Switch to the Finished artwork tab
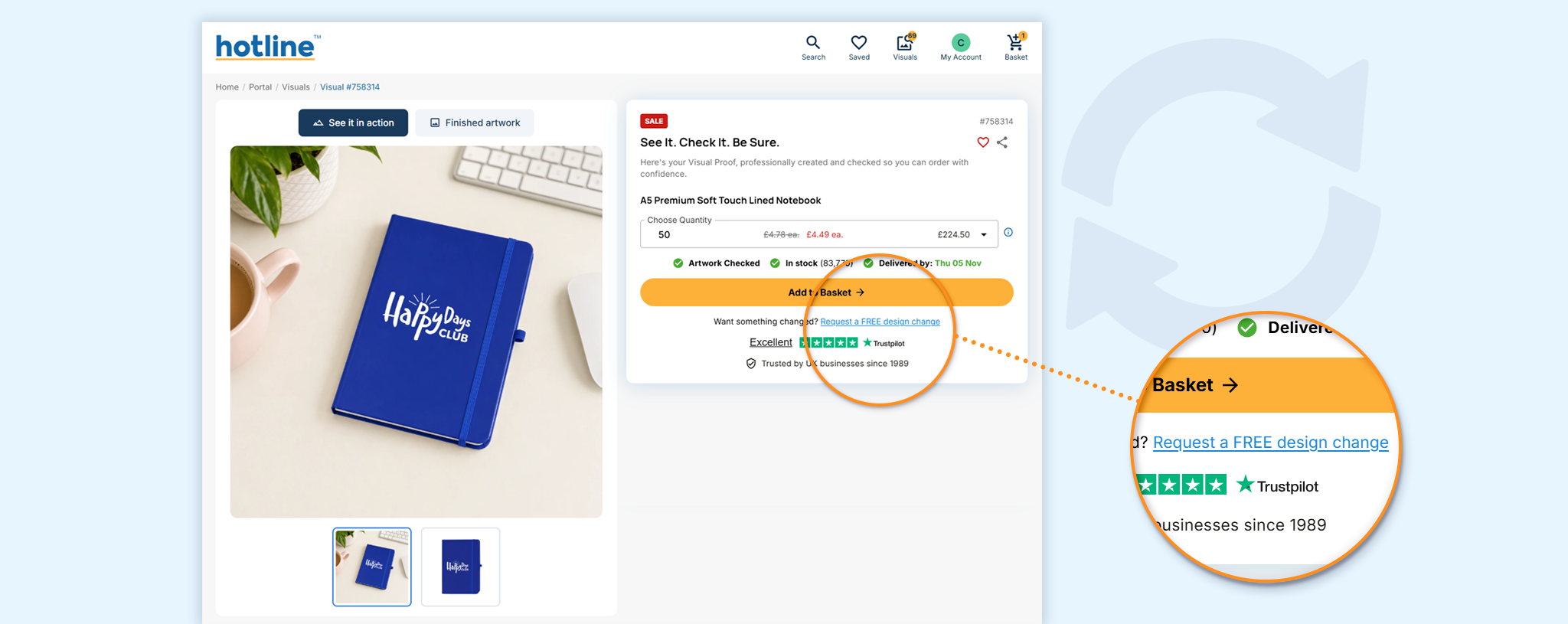 (x=475, y=123)
